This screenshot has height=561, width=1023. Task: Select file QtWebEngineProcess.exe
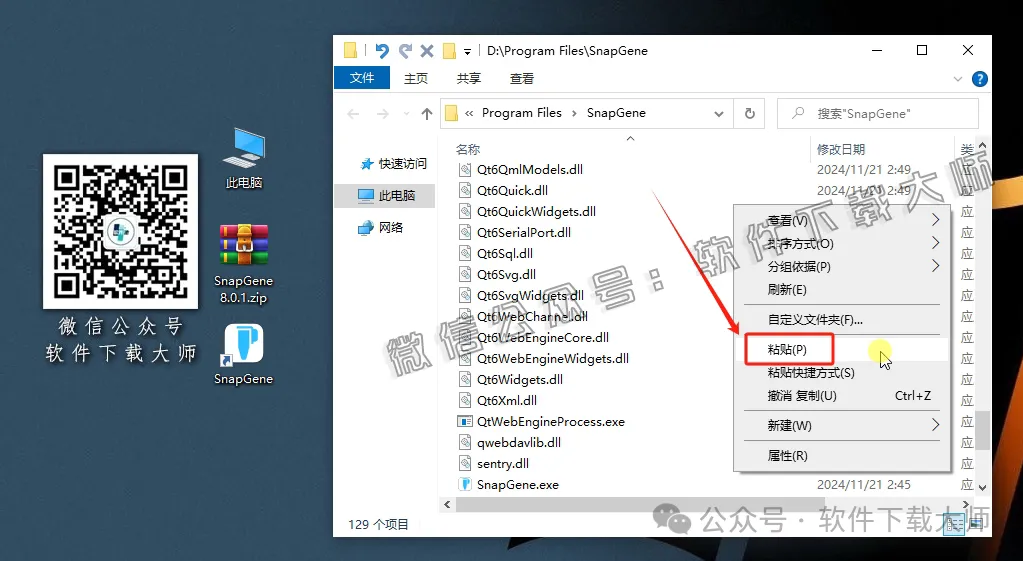point(550,421)
